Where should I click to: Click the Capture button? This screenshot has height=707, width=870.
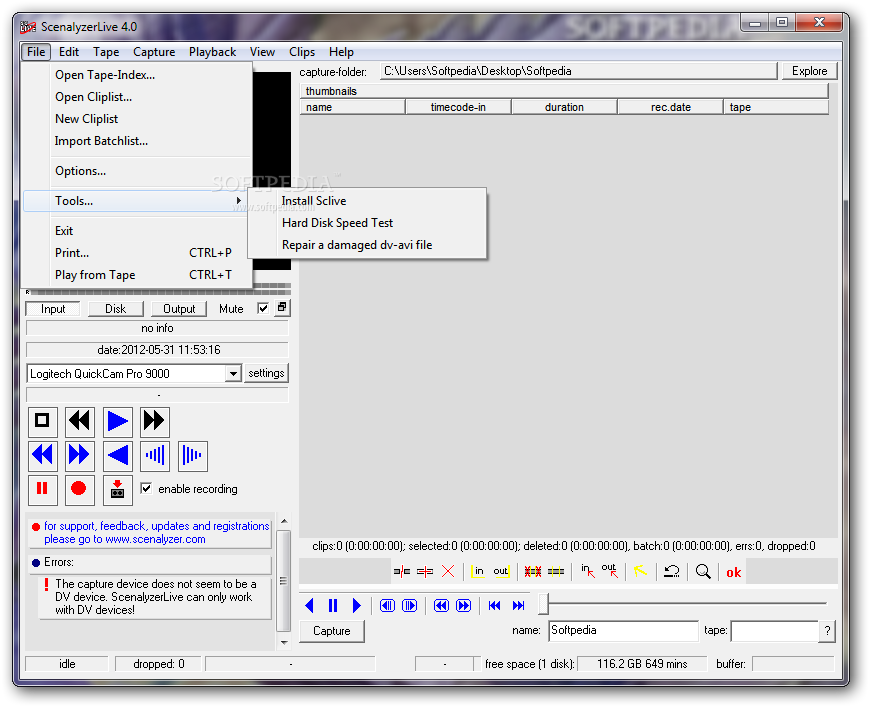pyautogui.click(x=332, y=631)
